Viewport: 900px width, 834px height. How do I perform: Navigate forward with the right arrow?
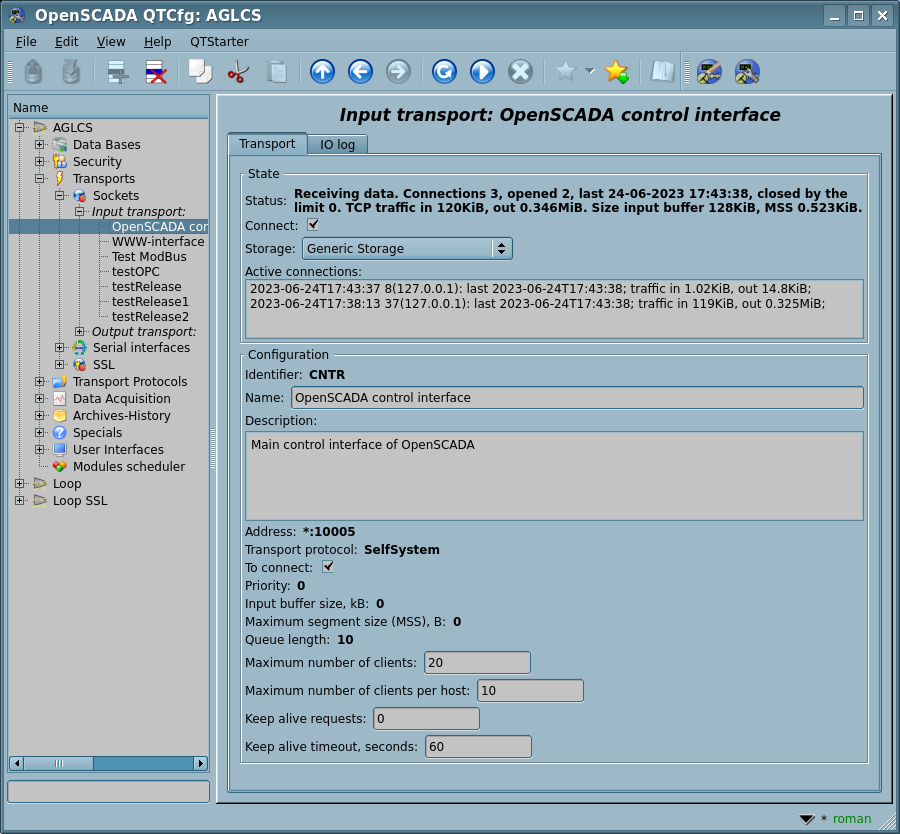click(398, 72)
